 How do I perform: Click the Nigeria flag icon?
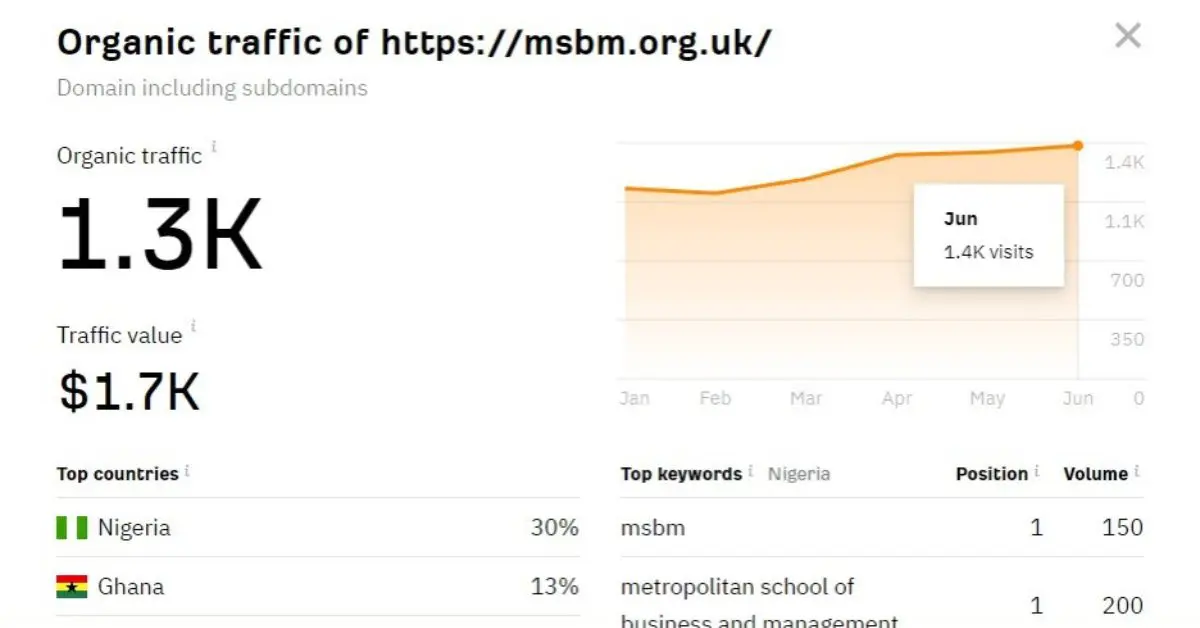tap(72, 528)
